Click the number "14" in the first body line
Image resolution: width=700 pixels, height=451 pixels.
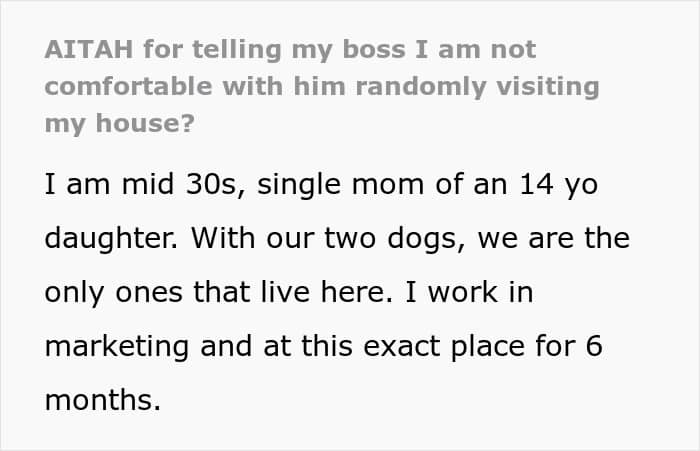536,184
